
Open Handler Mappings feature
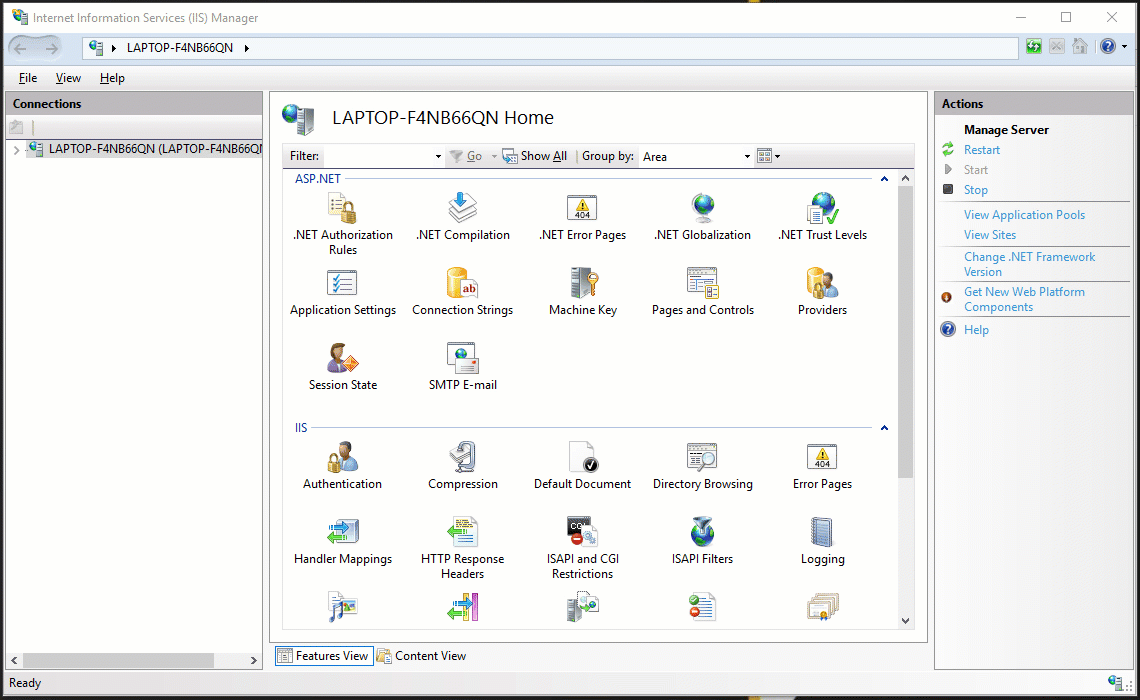pyautogui.click(x=342, y=541)
